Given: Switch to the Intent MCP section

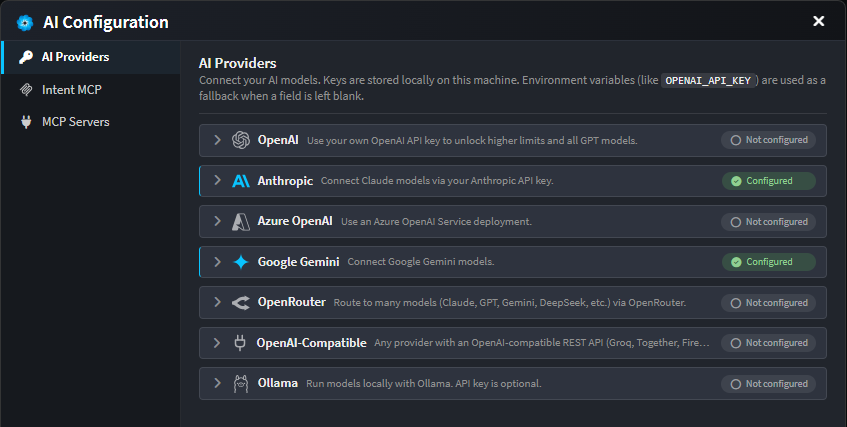Looking at the screenshot, I should 91,90.
